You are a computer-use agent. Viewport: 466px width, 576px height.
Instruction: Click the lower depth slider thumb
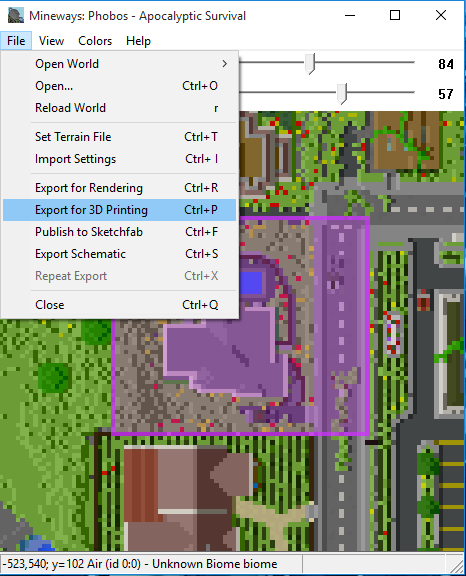coord(342,93)
